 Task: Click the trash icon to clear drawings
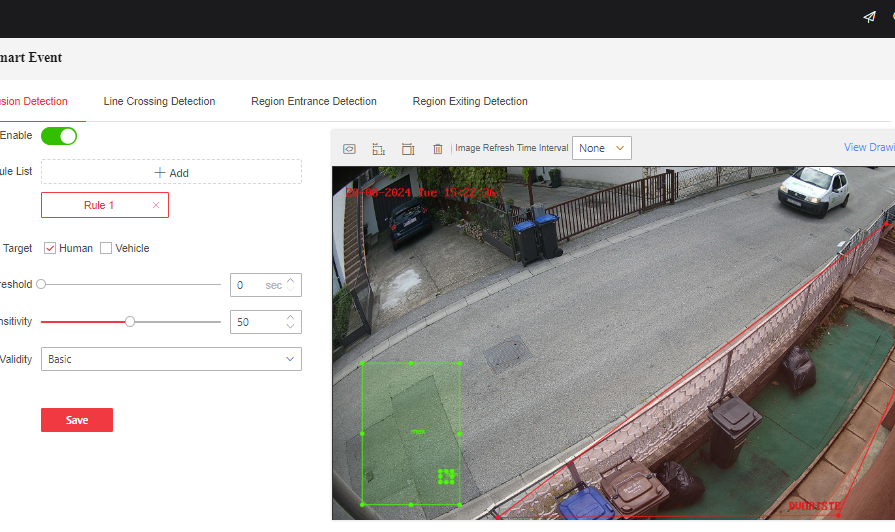pyautogui.click(x=437, y=149)
